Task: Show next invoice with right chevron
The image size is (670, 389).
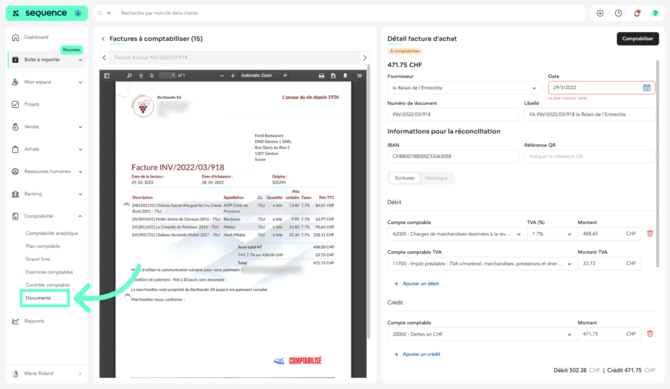Action: 364,58
